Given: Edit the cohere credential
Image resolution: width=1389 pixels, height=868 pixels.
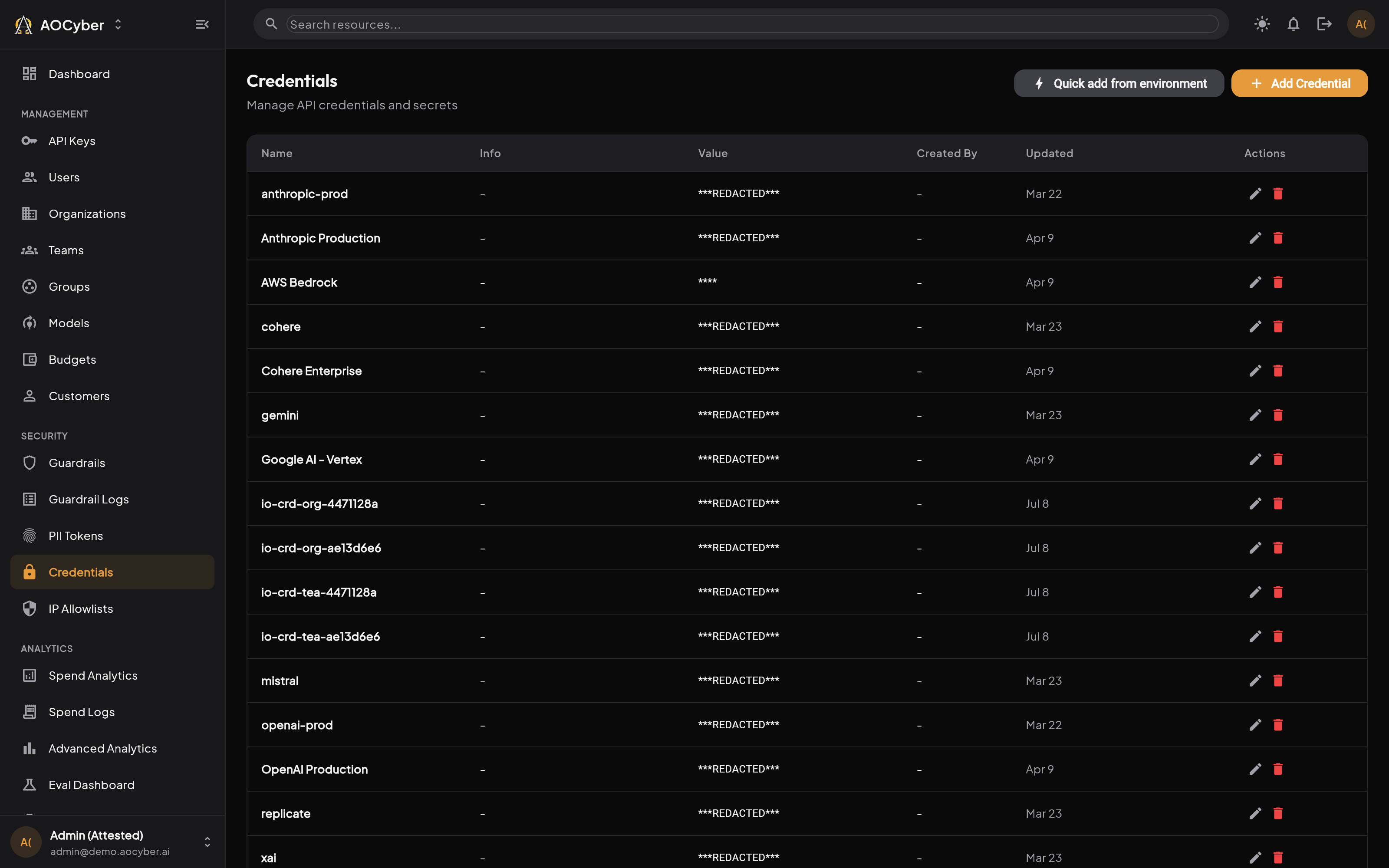Looking at the screenshot, I should [1255, 326].
